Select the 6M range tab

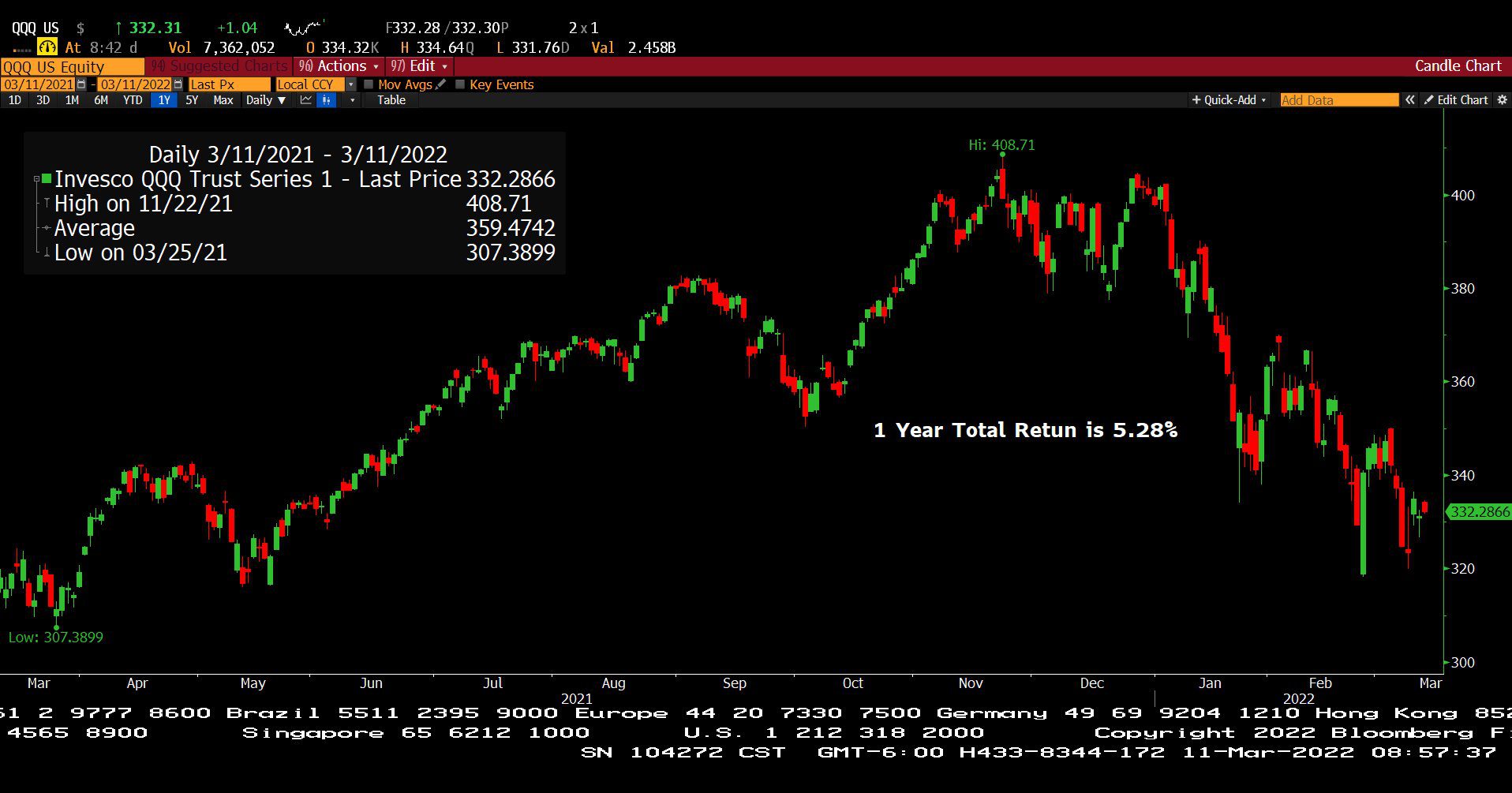pos(101,100)
